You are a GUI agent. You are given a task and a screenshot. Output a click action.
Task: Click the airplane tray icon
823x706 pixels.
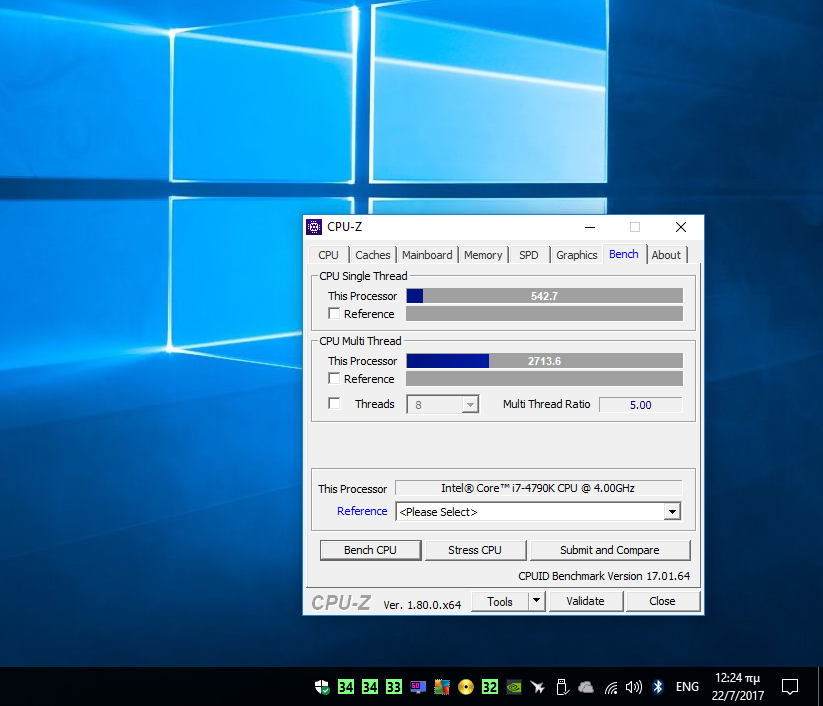pyautogui.click(x=537, y=687)
